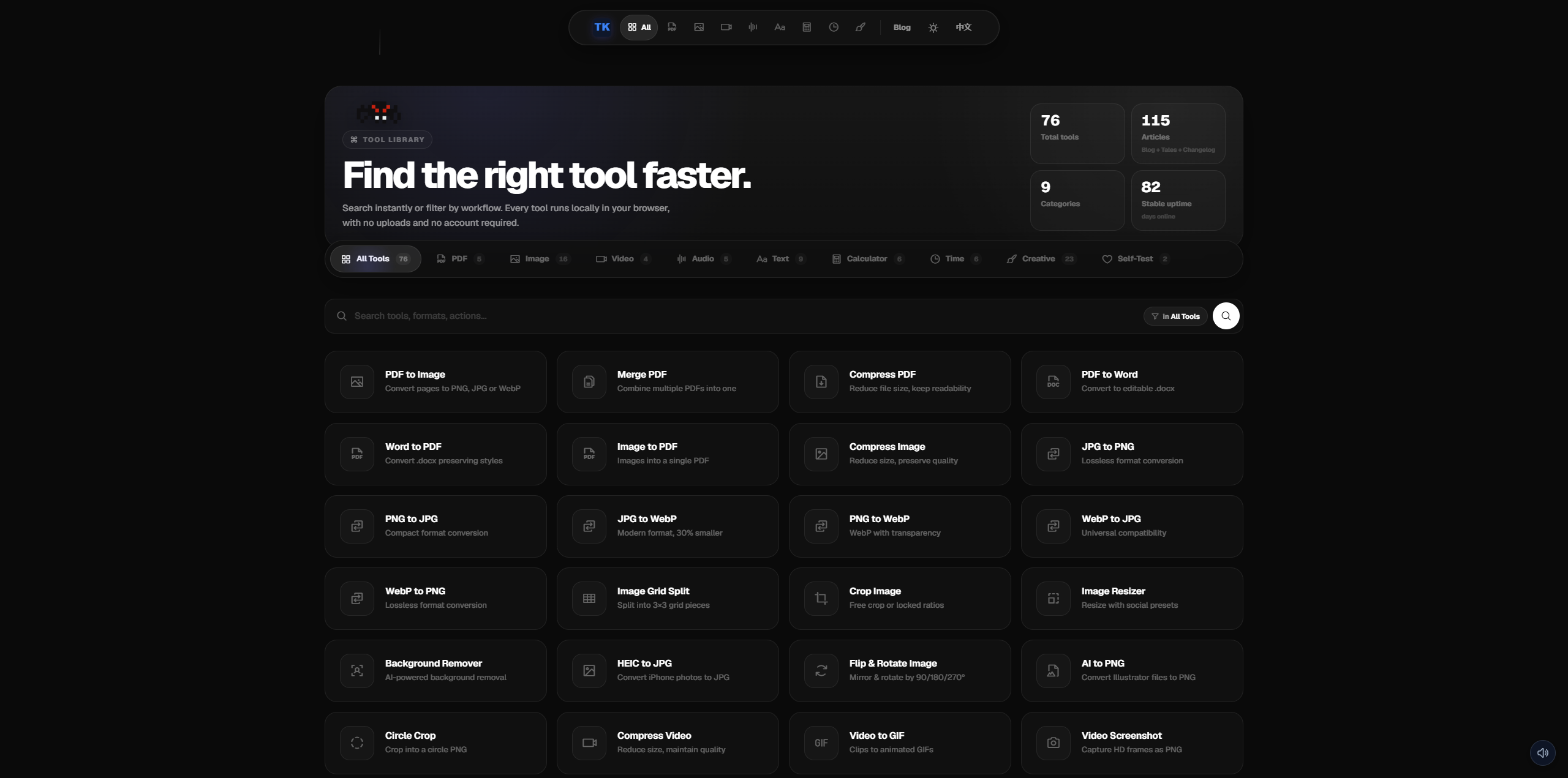Click the PDF to Image tool icon
The width and height of the screenshot is (1568, 778).
pyautogui.click(x=357, y=382)
